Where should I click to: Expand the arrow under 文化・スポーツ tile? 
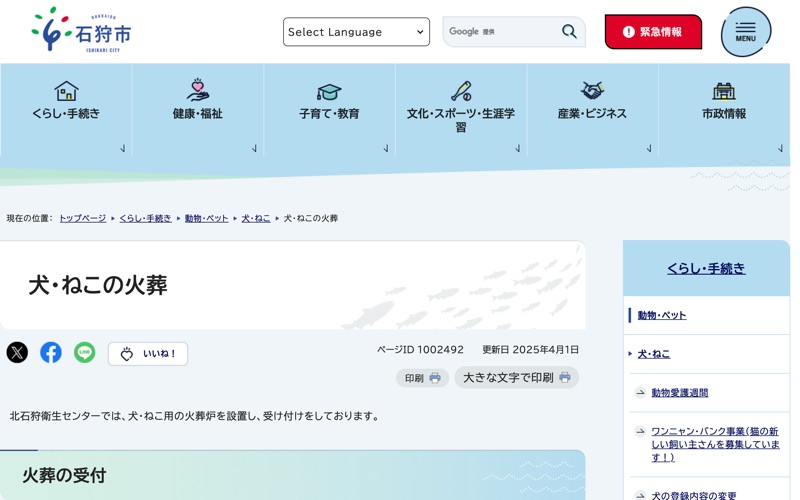point(517,148)
